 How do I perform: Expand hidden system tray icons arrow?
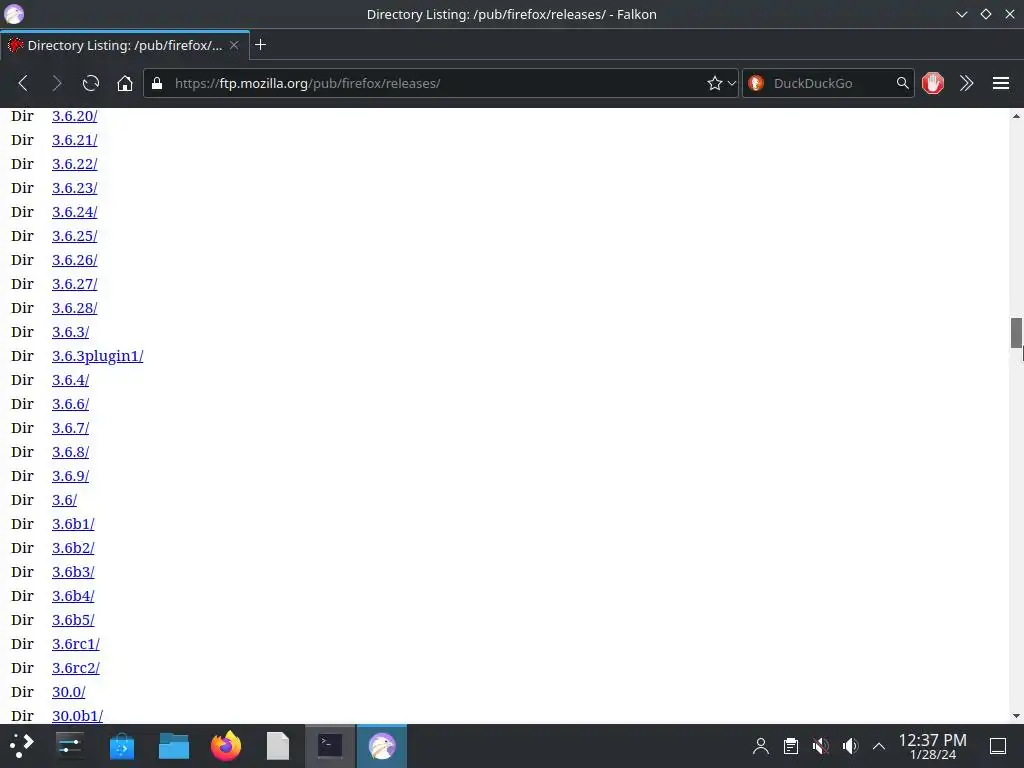[x=879, y=746]
